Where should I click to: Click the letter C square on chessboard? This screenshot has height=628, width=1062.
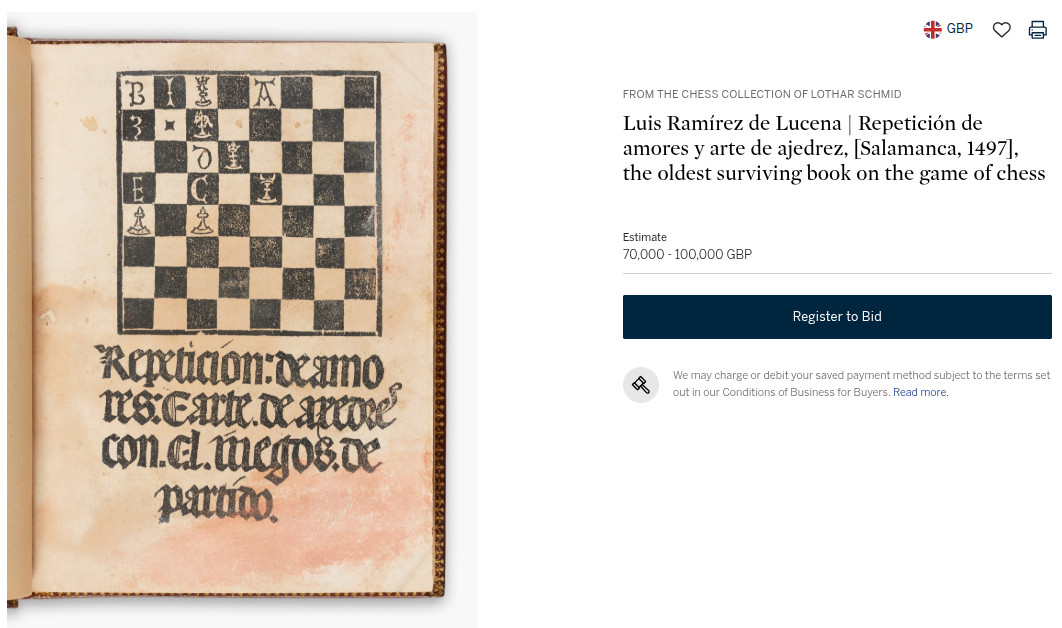(201, 189)
